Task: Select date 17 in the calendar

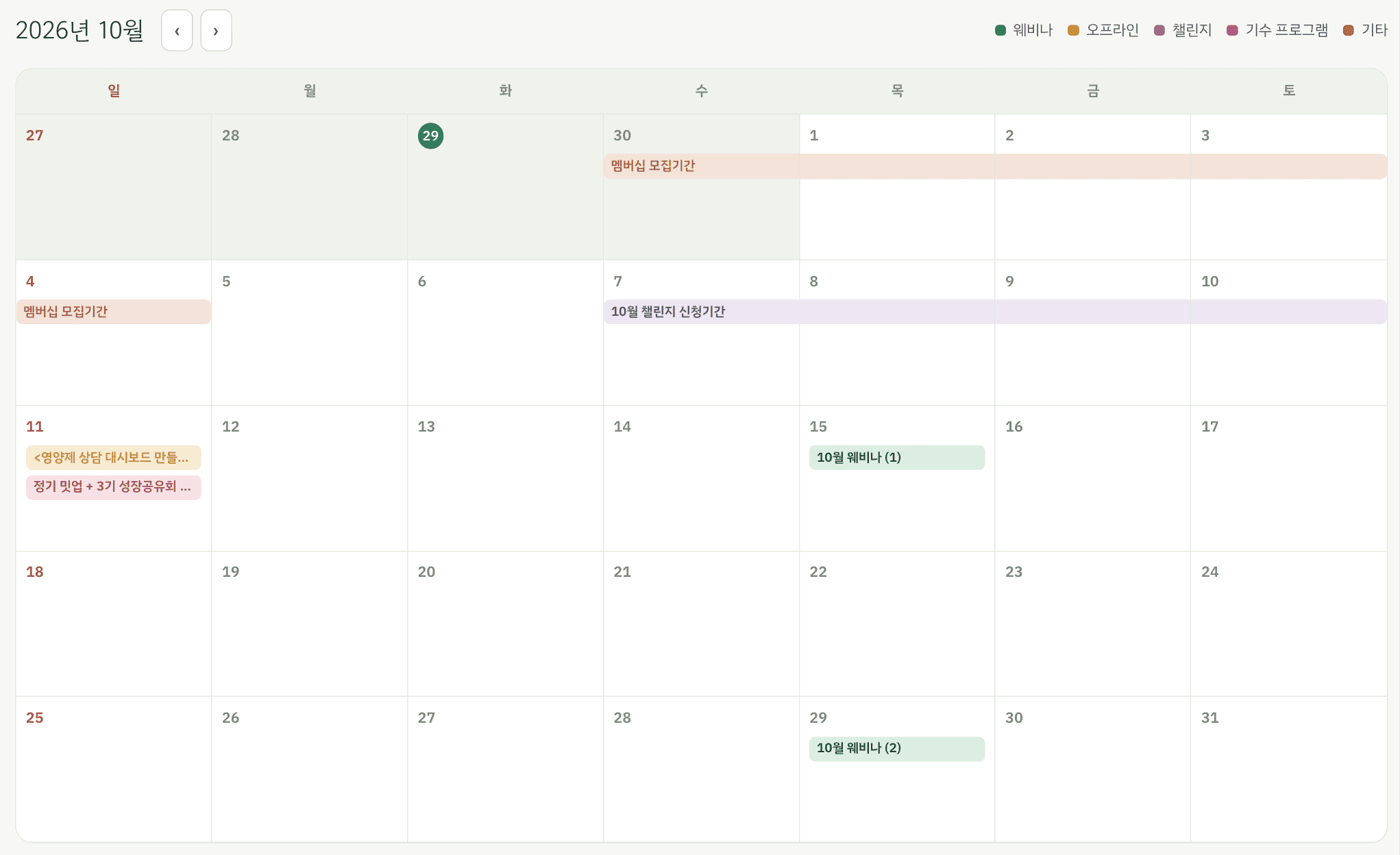Action: click(1210, 427)
